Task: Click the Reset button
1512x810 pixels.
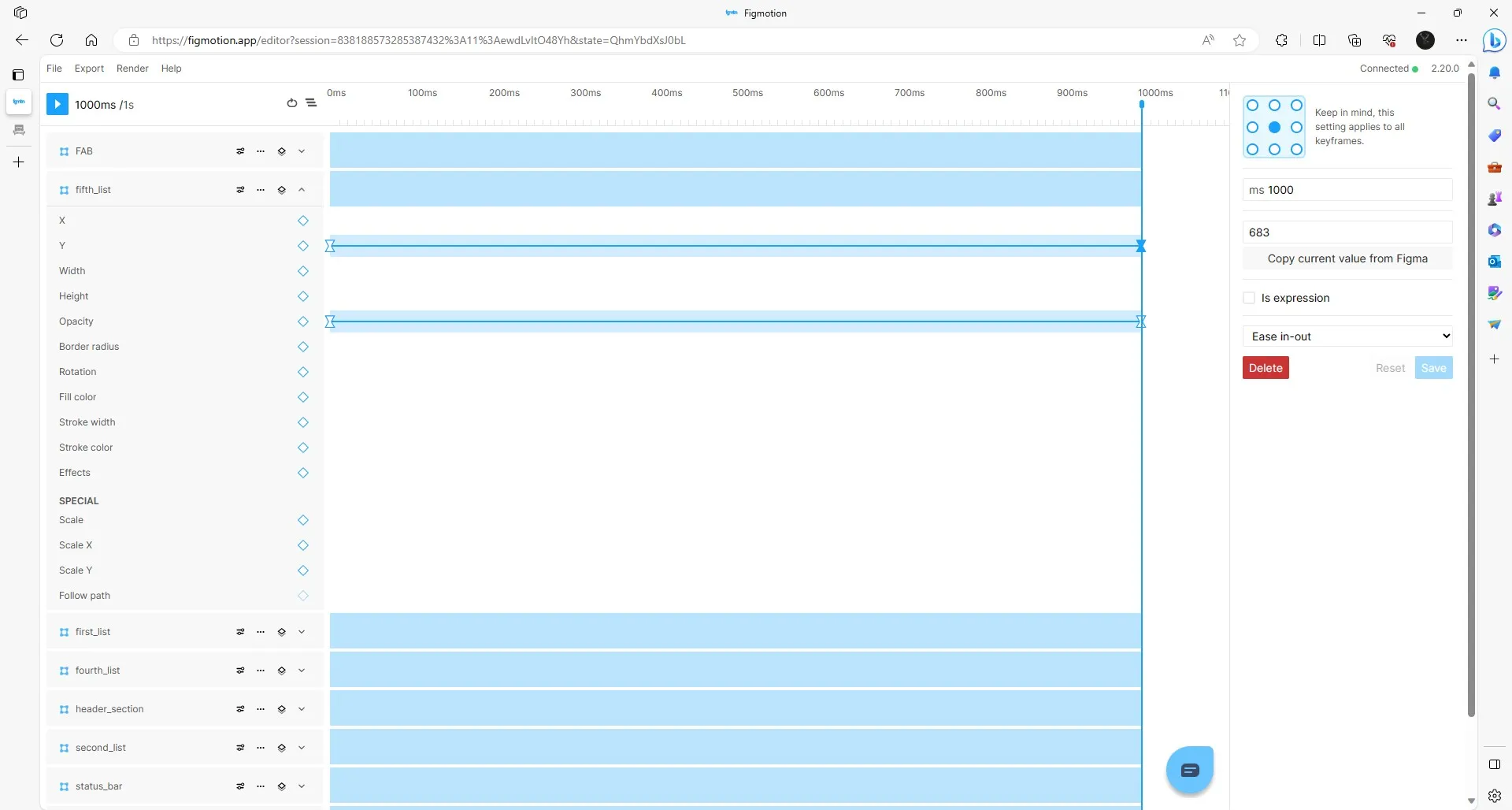Action: [1390, 368]
